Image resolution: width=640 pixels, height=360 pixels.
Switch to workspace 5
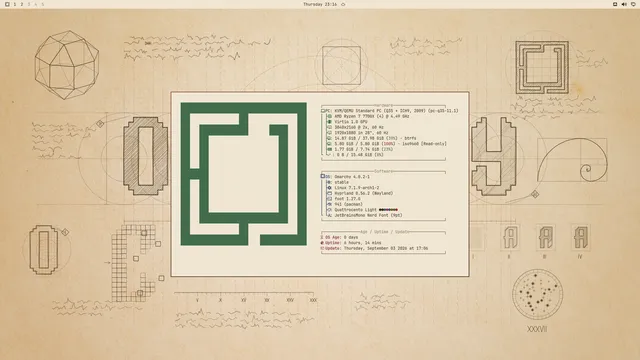click(42, 4)
